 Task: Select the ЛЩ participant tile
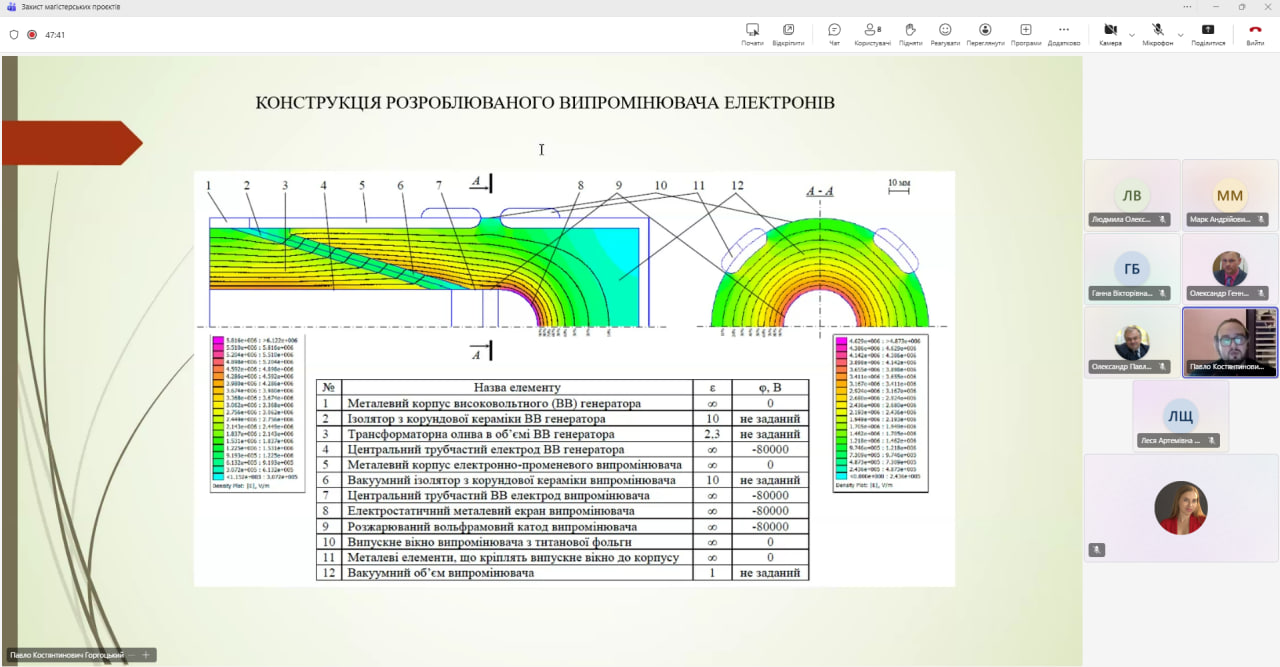tap(1180, 415)
